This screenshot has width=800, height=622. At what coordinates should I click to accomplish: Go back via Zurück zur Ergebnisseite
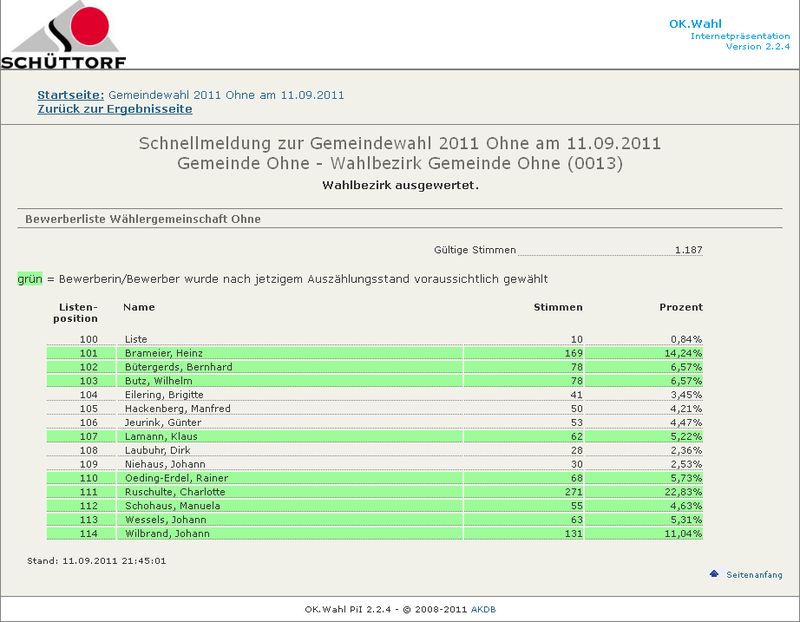pos(114,108)
